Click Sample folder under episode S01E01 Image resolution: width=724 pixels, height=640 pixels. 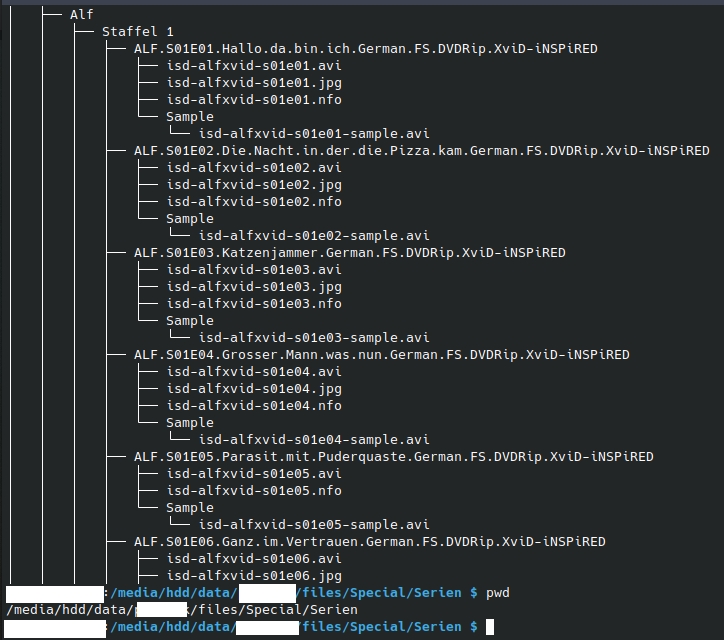click(190, 117)
